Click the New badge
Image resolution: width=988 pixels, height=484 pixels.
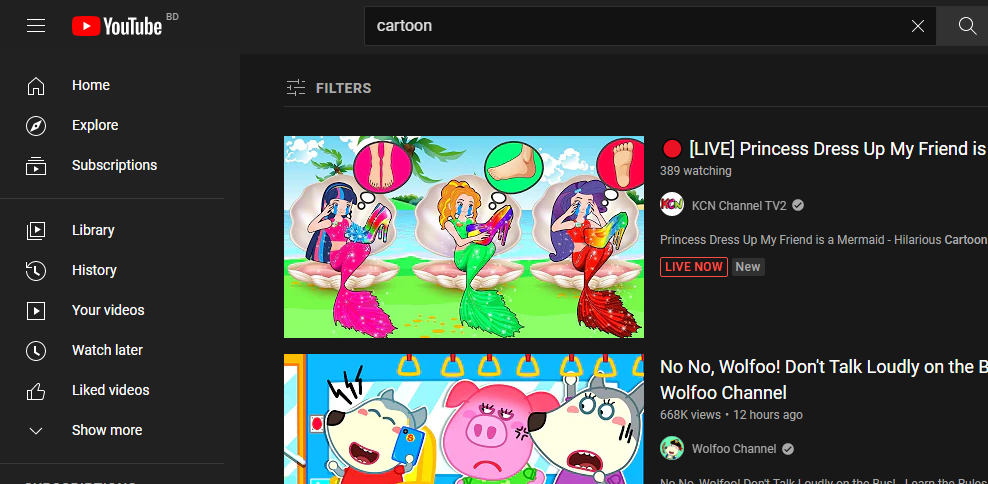coord(748,267)
